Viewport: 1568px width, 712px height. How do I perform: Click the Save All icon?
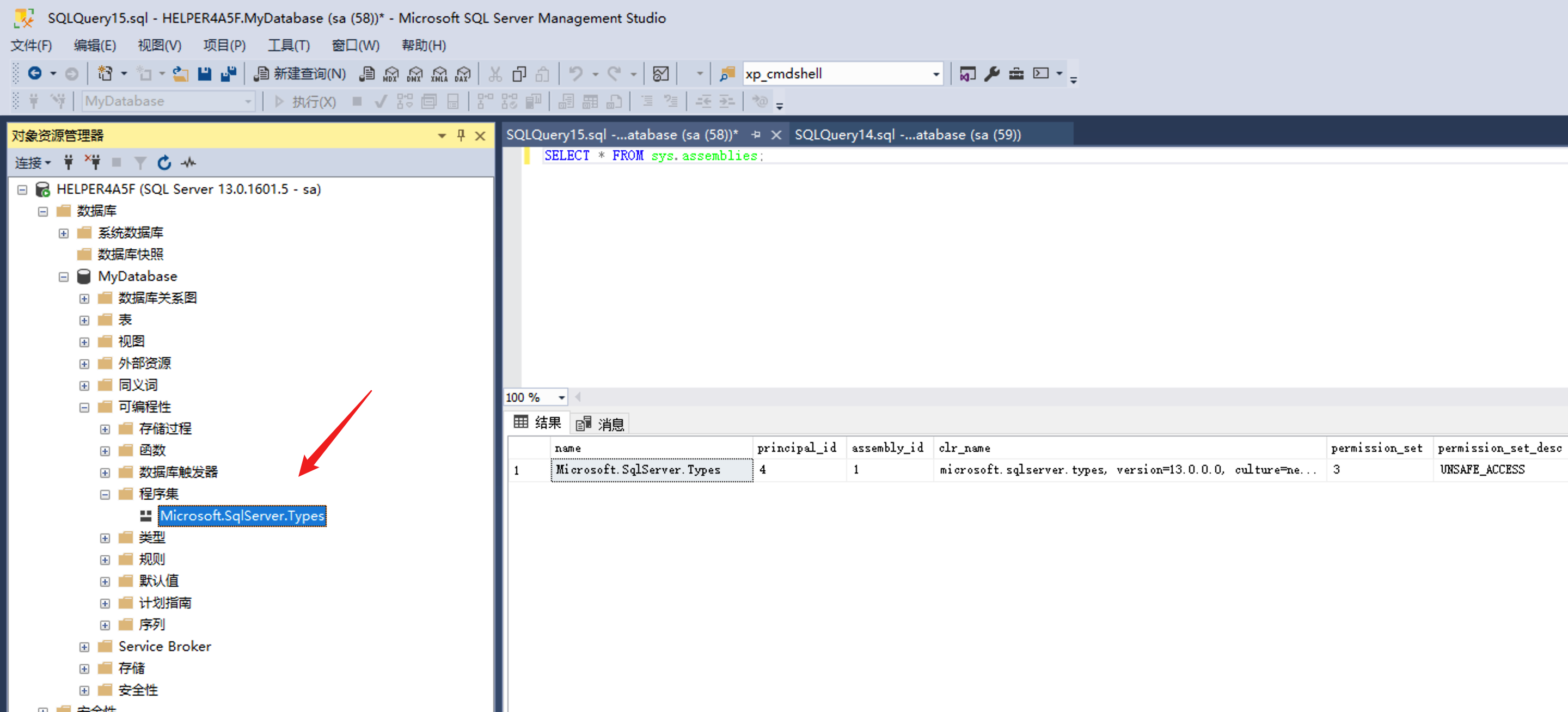click(x=228, y=73)
